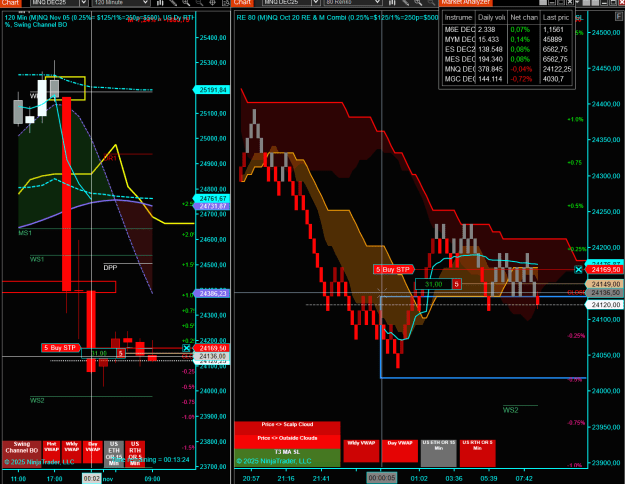625x484 pixels.
Task: Open right chart instrument dropdown arrow
Action: [x=315, y=3]
